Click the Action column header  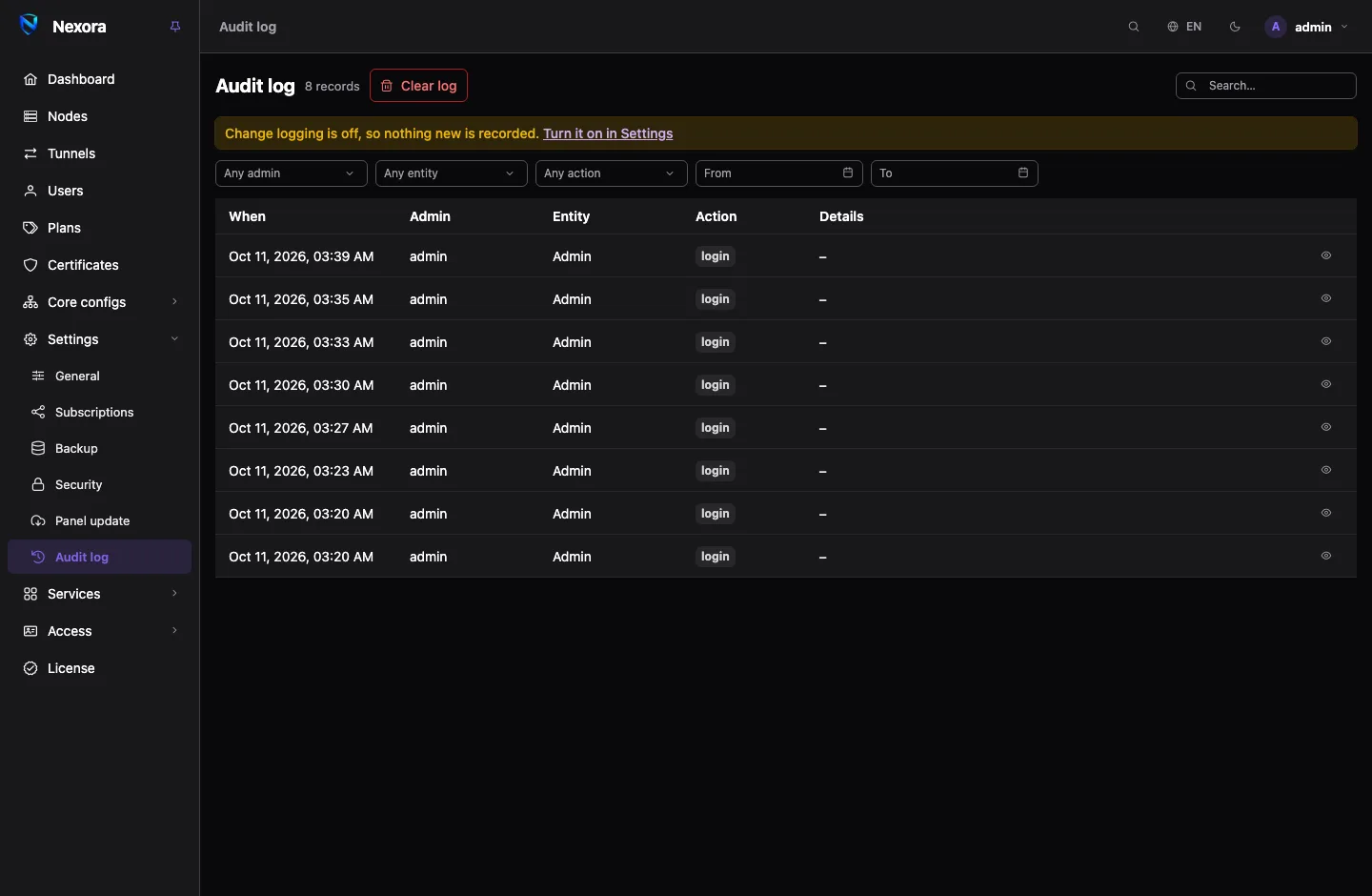pos(716,216)
